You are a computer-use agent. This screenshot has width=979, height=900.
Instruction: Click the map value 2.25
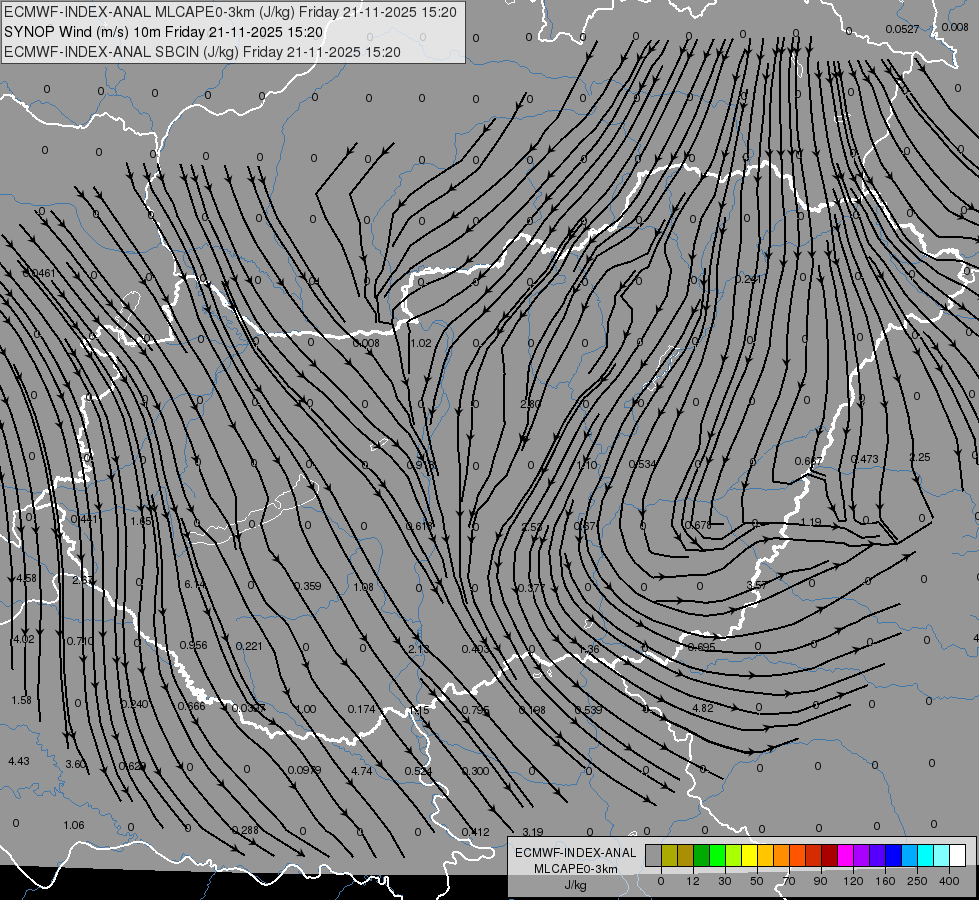(x=920, y=457)
